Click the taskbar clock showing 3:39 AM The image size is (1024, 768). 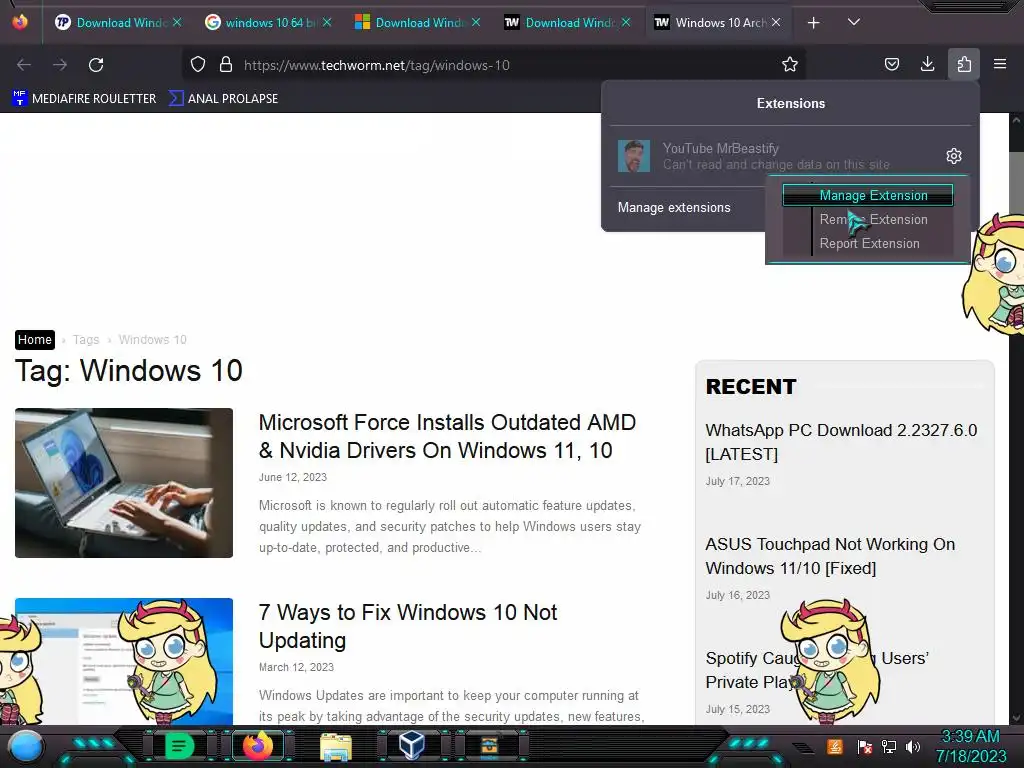click(971, 746)
